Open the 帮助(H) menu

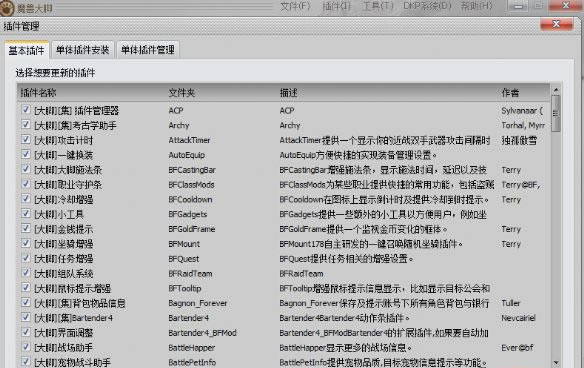pos(476,6)
